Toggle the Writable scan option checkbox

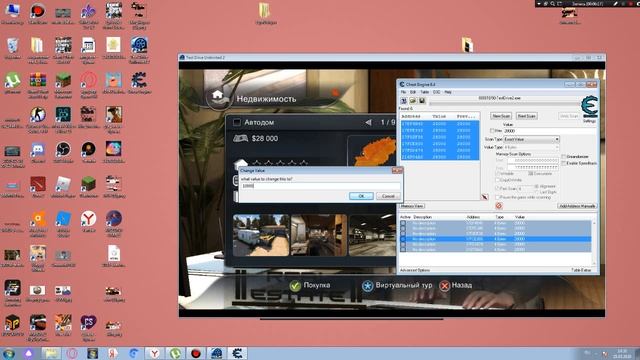point(498,173)
